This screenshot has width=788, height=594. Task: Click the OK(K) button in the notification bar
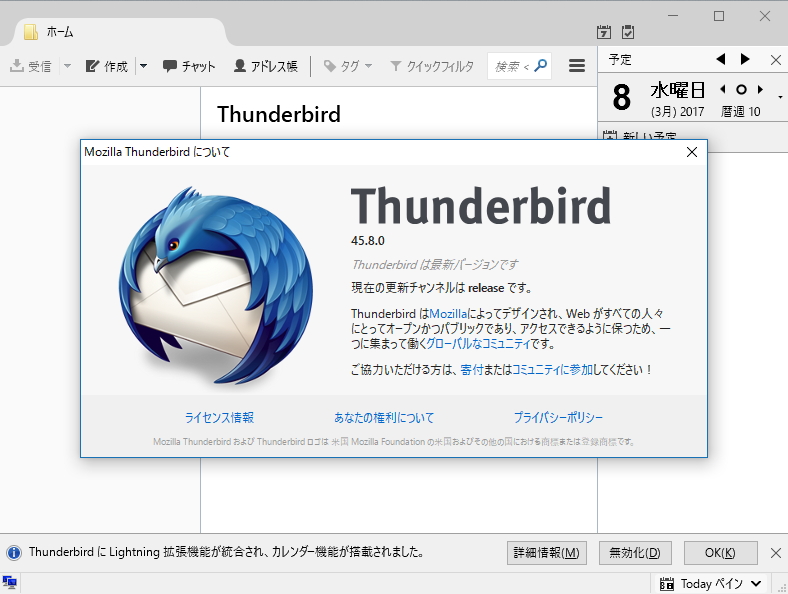click(720, 553)
